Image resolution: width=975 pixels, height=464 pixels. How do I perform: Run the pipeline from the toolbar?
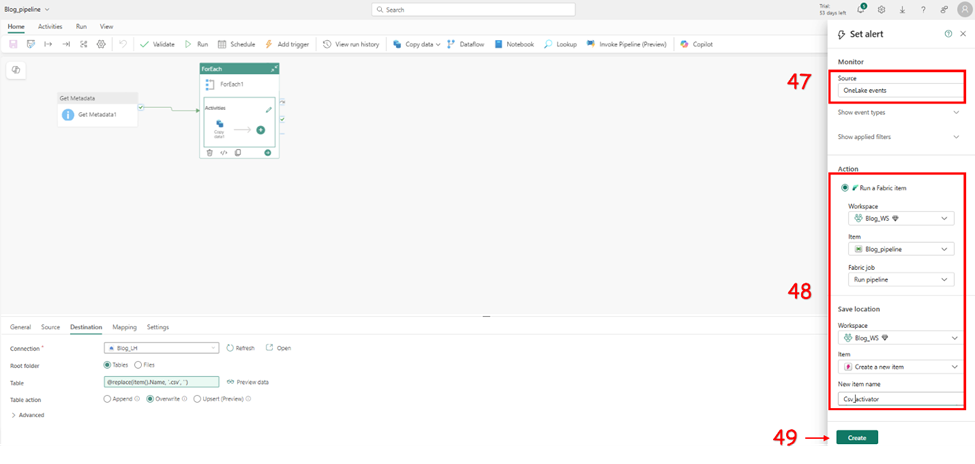pyautogui.click(x=196, y=44)
